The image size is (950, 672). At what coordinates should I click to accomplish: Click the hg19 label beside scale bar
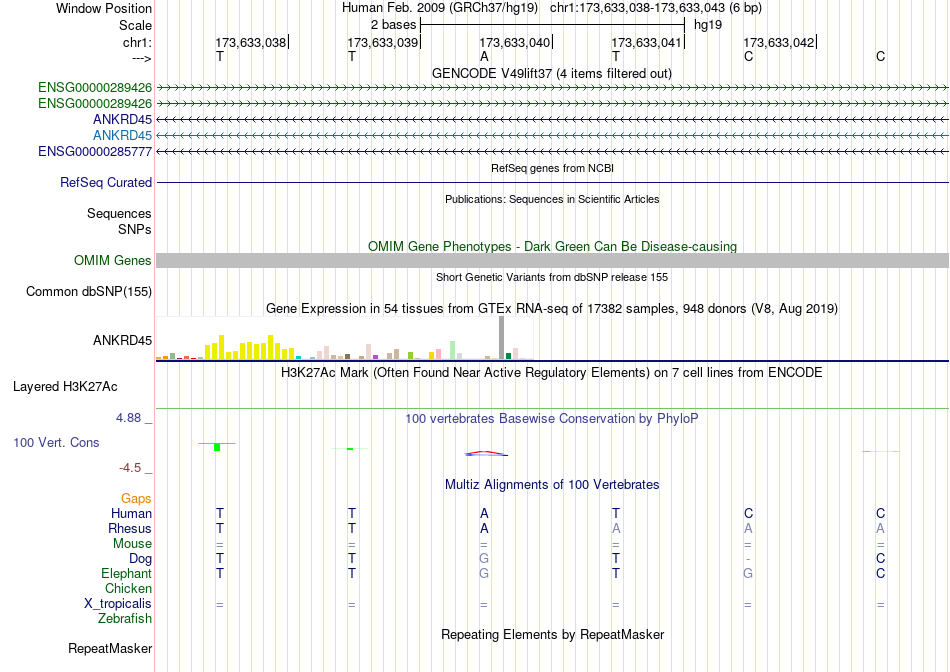coord(708,25)
